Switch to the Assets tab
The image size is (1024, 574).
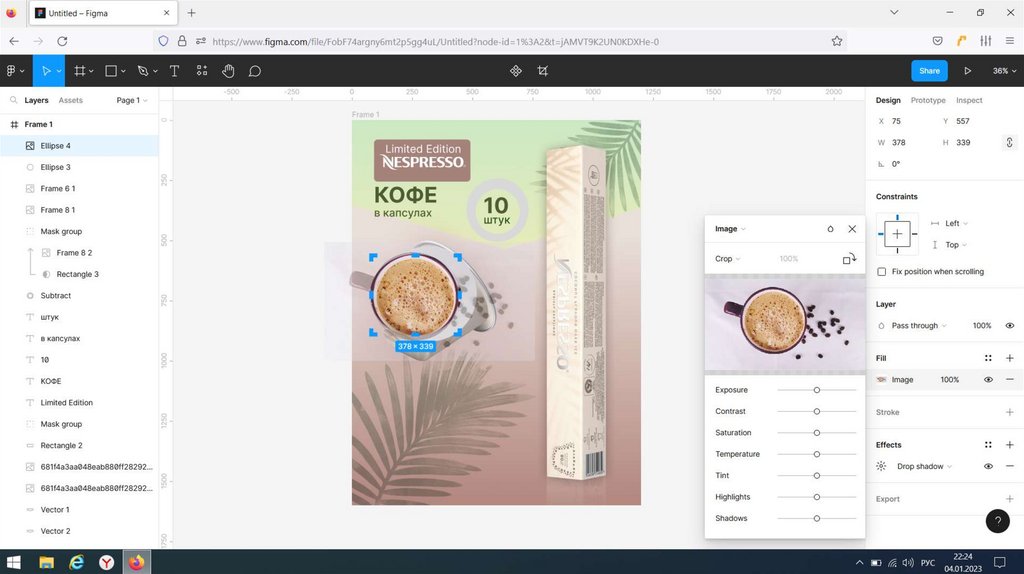(x=71, y=100)
